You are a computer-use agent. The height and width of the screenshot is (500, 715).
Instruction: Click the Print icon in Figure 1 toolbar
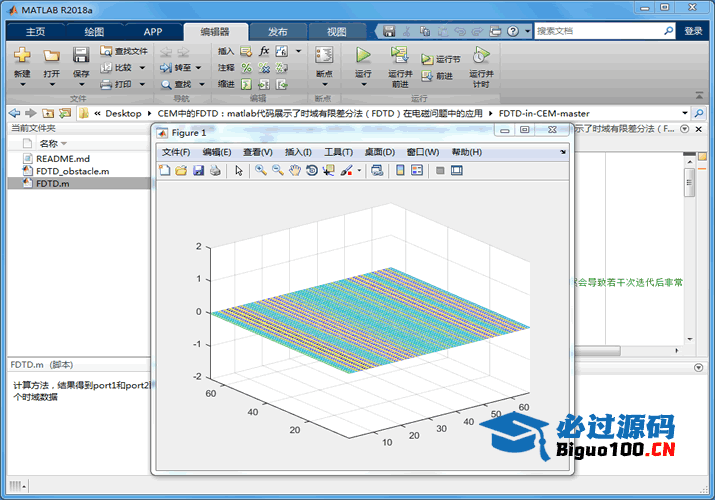tap(215, 170)
